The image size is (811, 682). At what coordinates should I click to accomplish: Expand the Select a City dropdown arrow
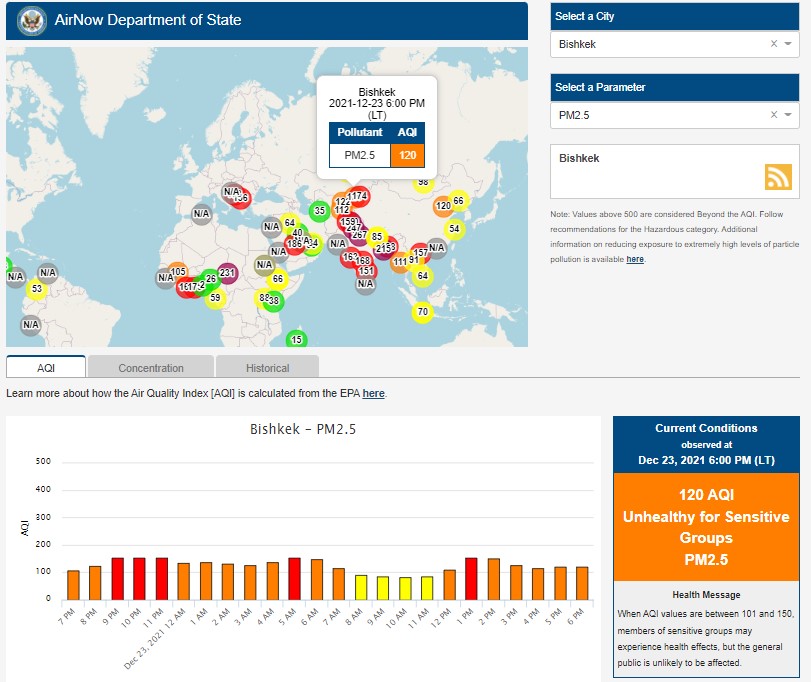pyautogui.click(x=788, y=44)
